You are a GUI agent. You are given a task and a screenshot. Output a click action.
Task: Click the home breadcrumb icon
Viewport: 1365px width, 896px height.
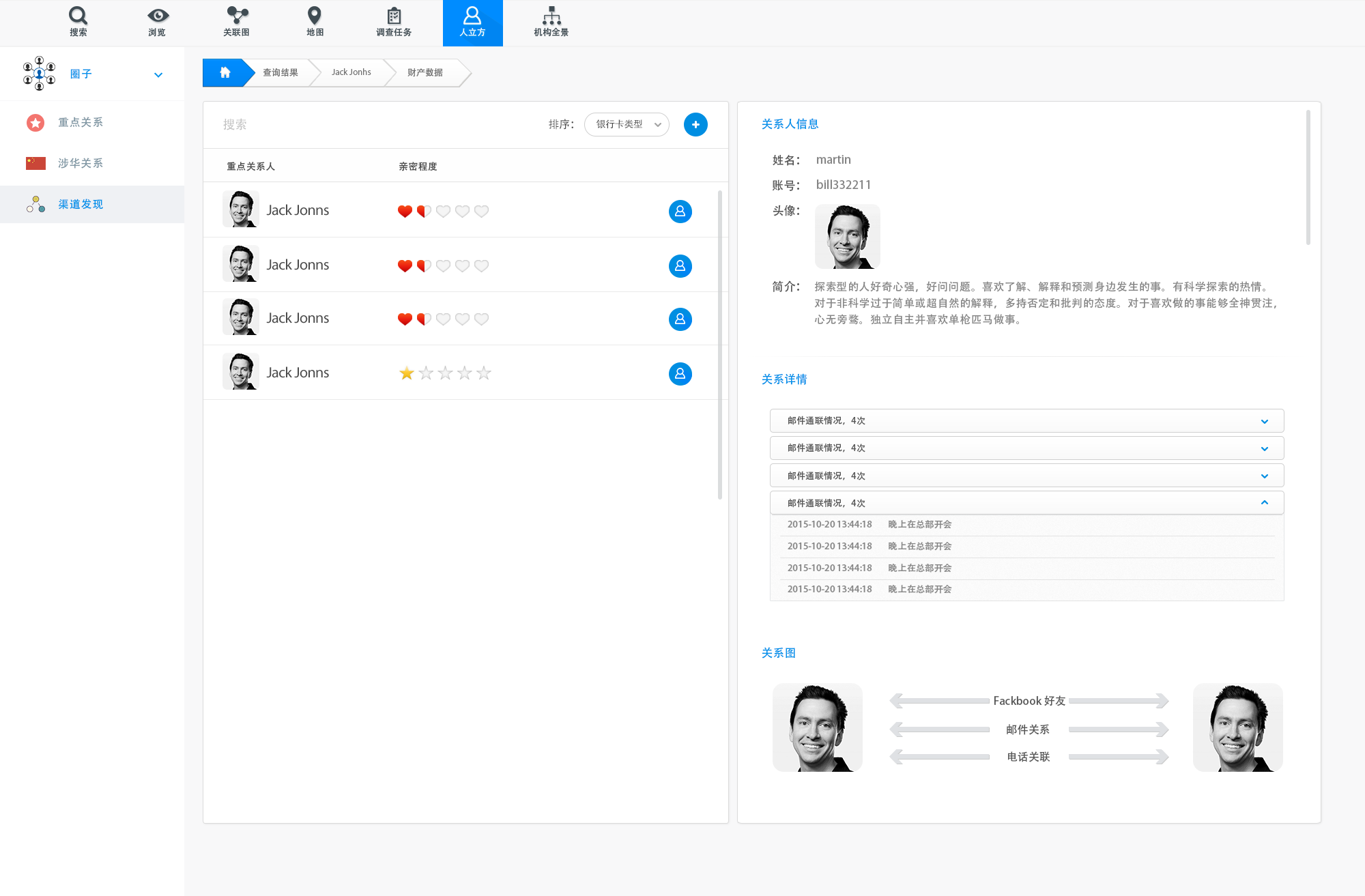click(x=225, y=72)
